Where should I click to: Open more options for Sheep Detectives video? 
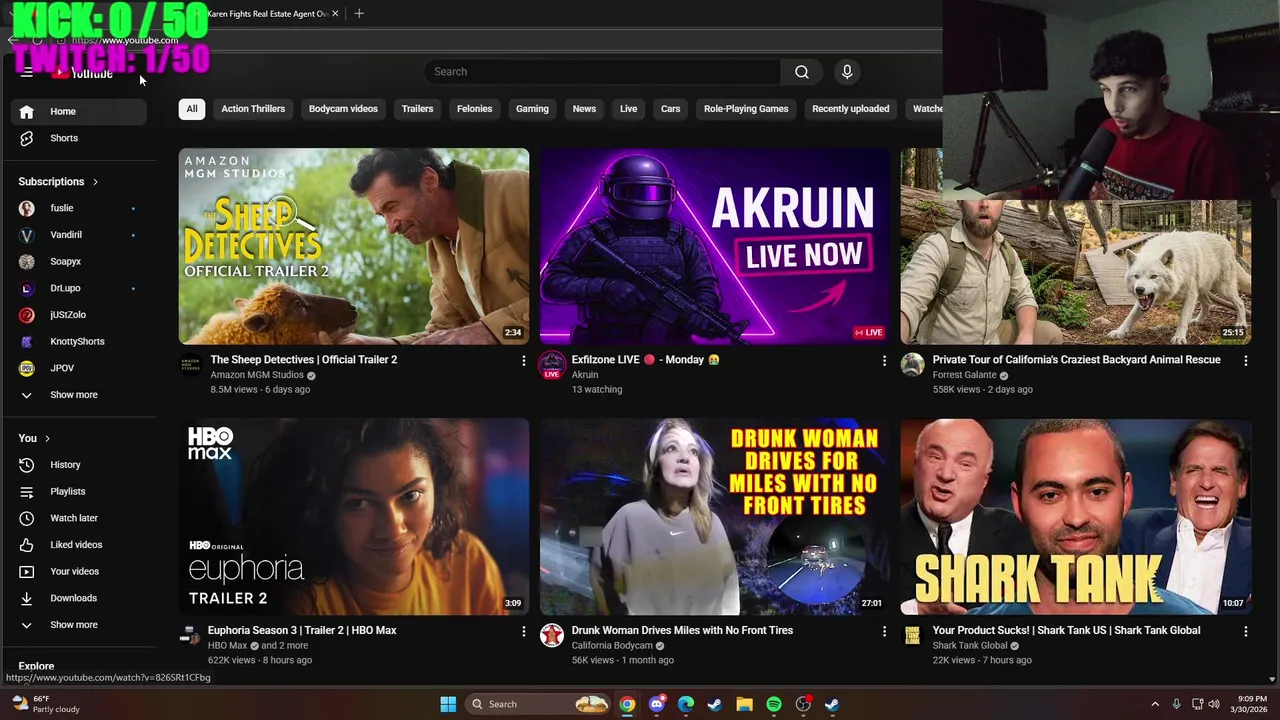click(x=523, y=360)
